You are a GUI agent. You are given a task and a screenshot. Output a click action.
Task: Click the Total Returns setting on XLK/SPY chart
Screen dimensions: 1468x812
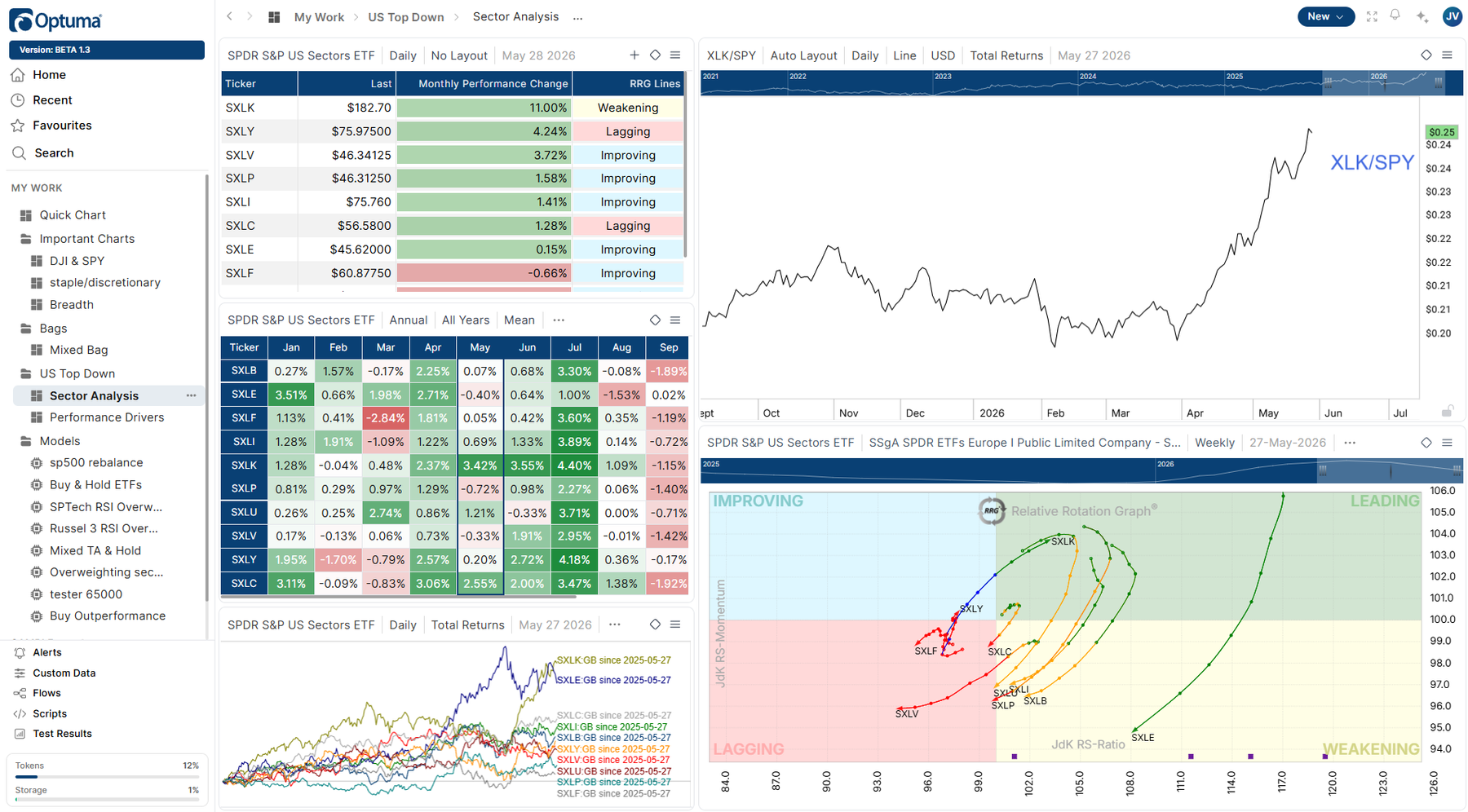(x=1006, y=55)
